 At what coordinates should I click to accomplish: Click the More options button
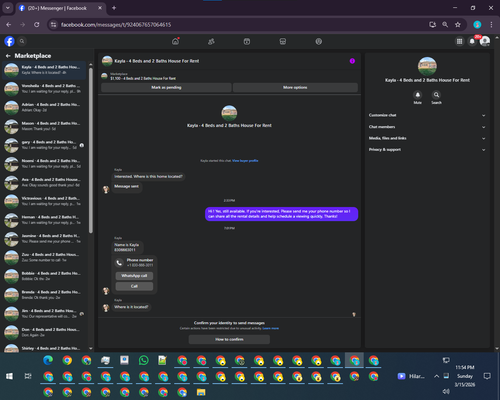pyautogui.click(x=295, y=87)
